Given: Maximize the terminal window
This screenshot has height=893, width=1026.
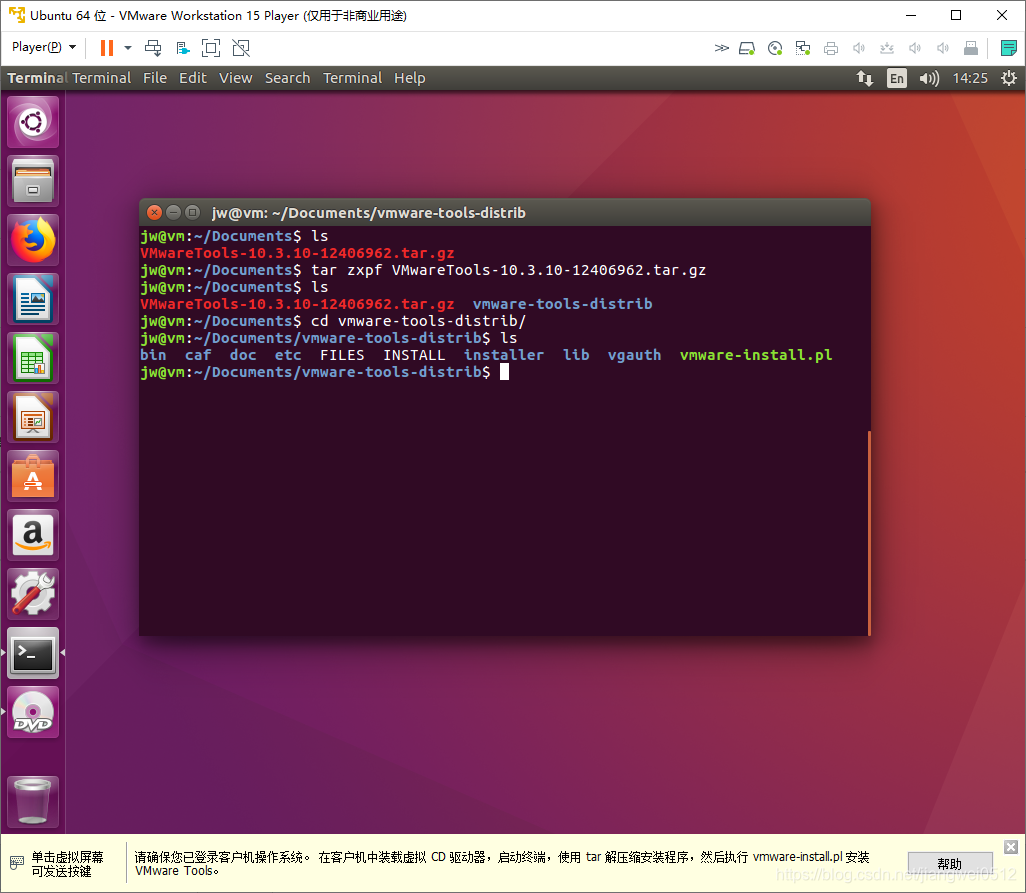Looking at the screenshot, I should 192,213.
